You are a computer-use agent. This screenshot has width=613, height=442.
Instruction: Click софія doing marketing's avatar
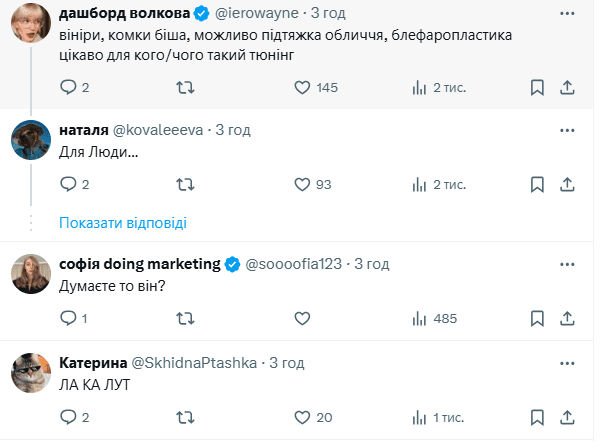31,273
